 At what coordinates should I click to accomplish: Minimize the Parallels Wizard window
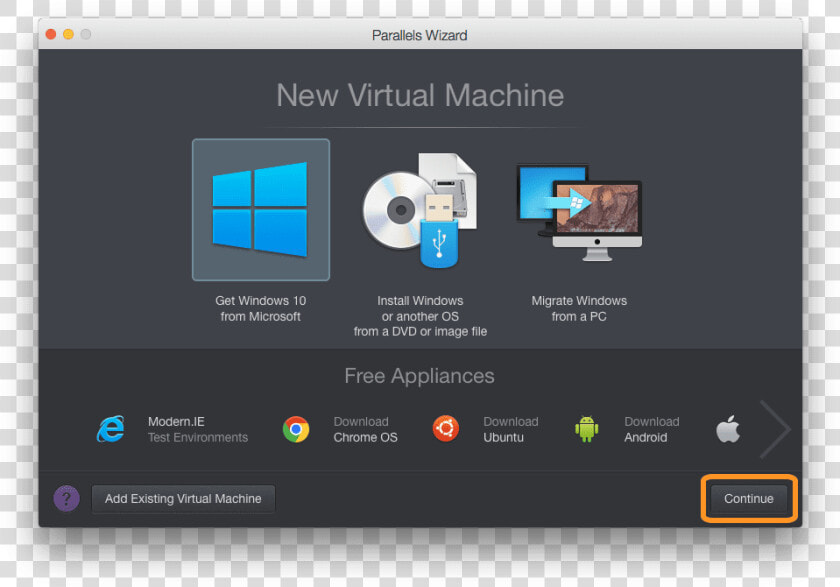click(x=68, y=34)
